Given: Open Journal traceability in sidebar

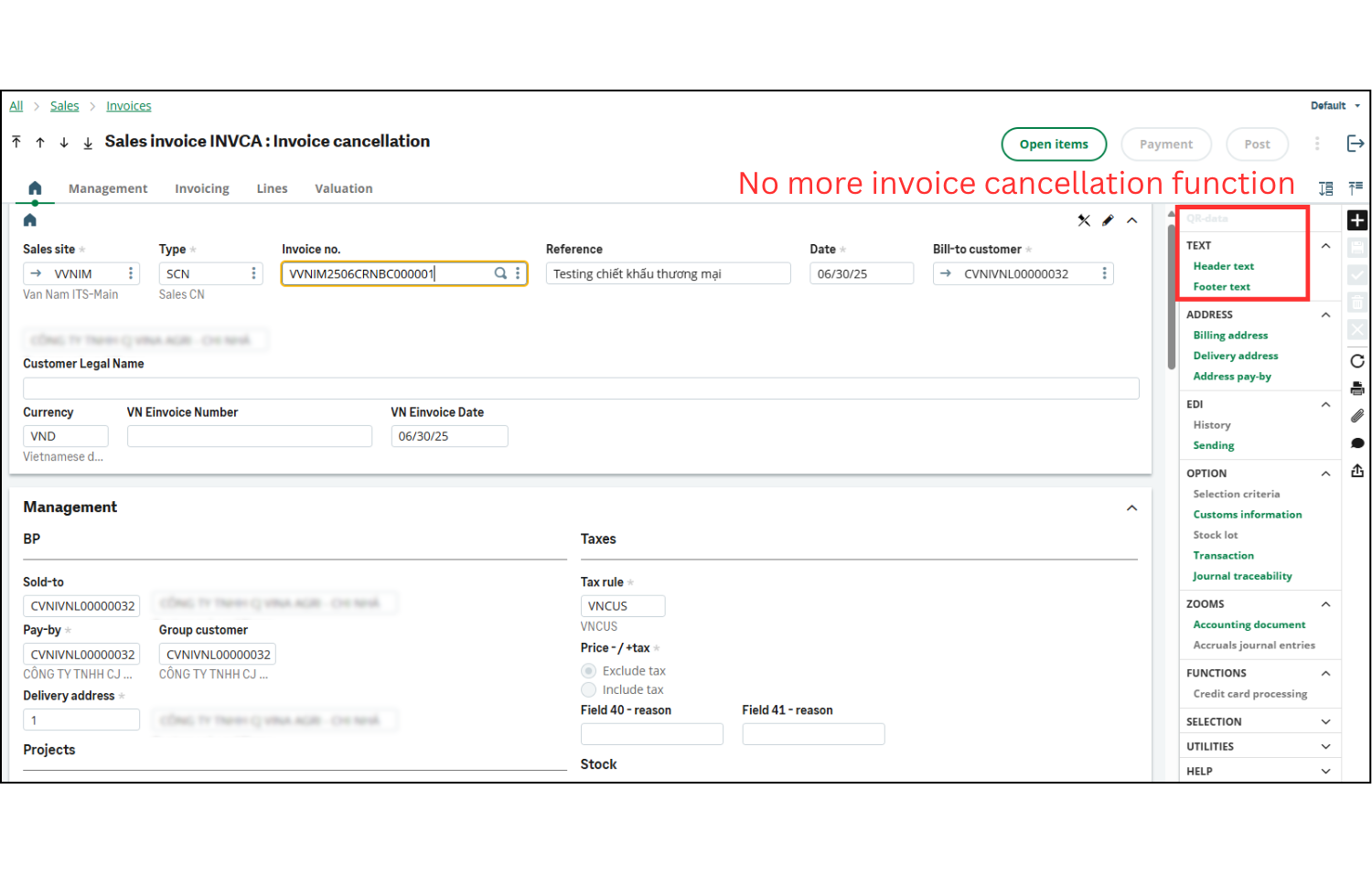Looking at the screenshot, I should tap(1242, 576).
